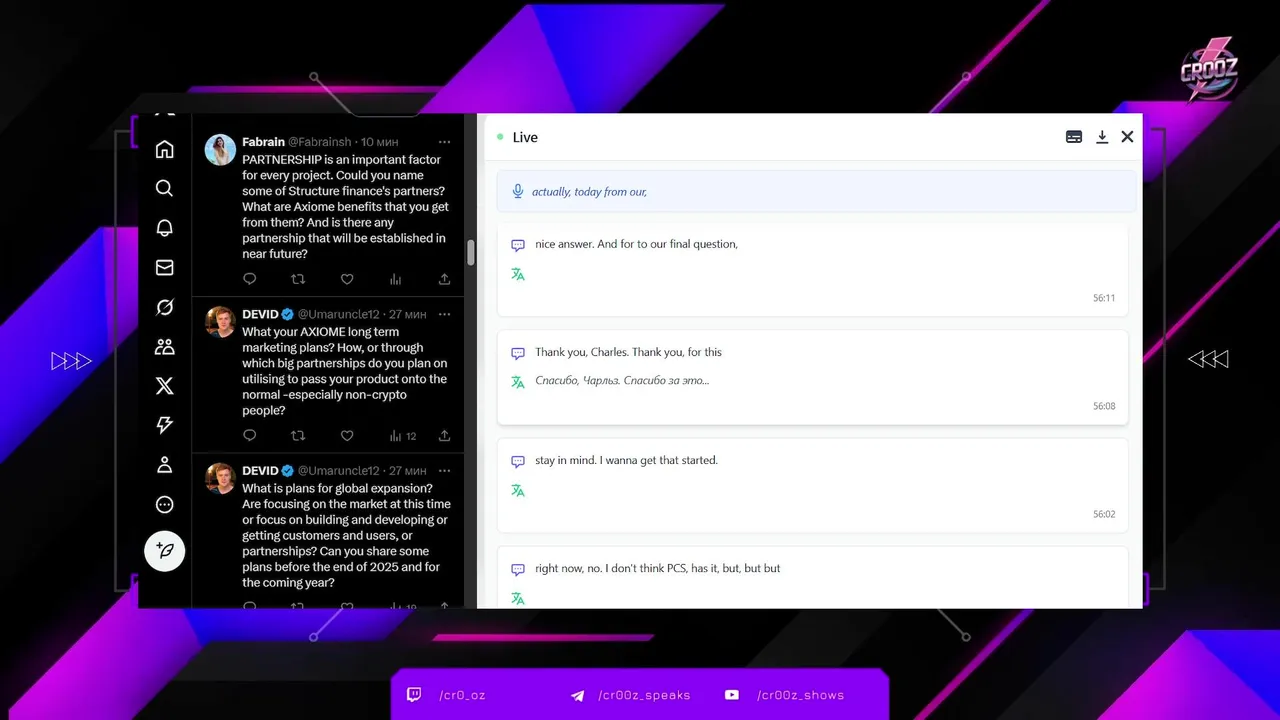Click speech bubble icon on 'nice answer' entry
Image resolution: width=1280 pixels, height=720 pixels.
[x=518, y=245]
